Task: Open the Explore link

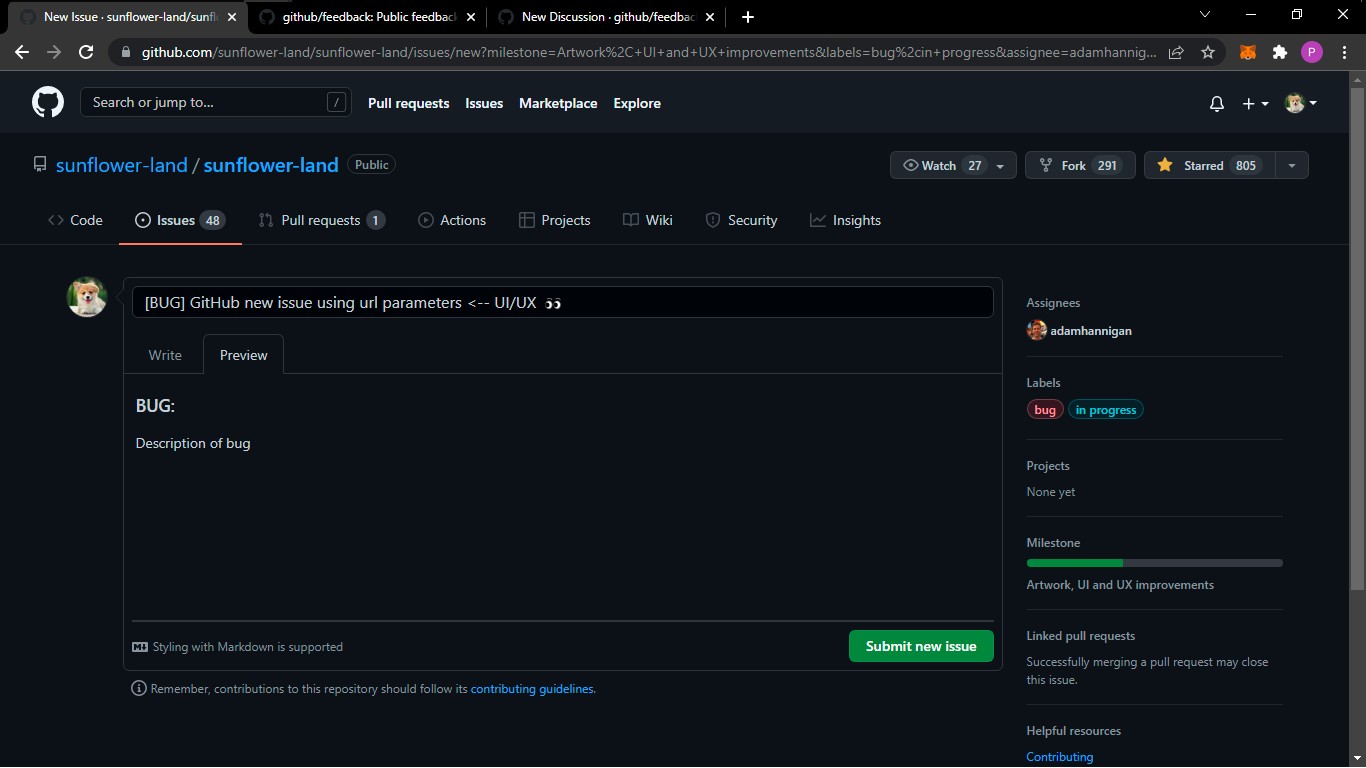Action: [x=637, y=103]
